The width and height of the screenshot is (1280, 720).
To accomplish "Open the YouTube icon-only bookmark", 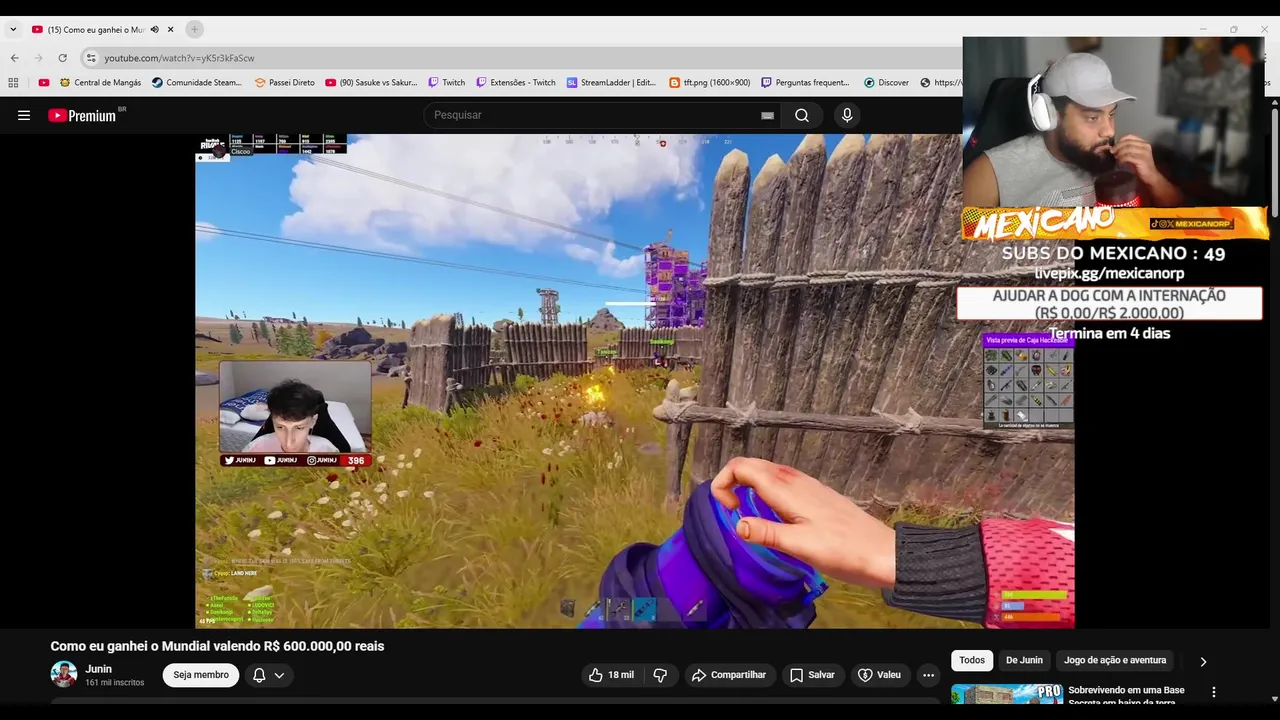I will click(43, 82).
